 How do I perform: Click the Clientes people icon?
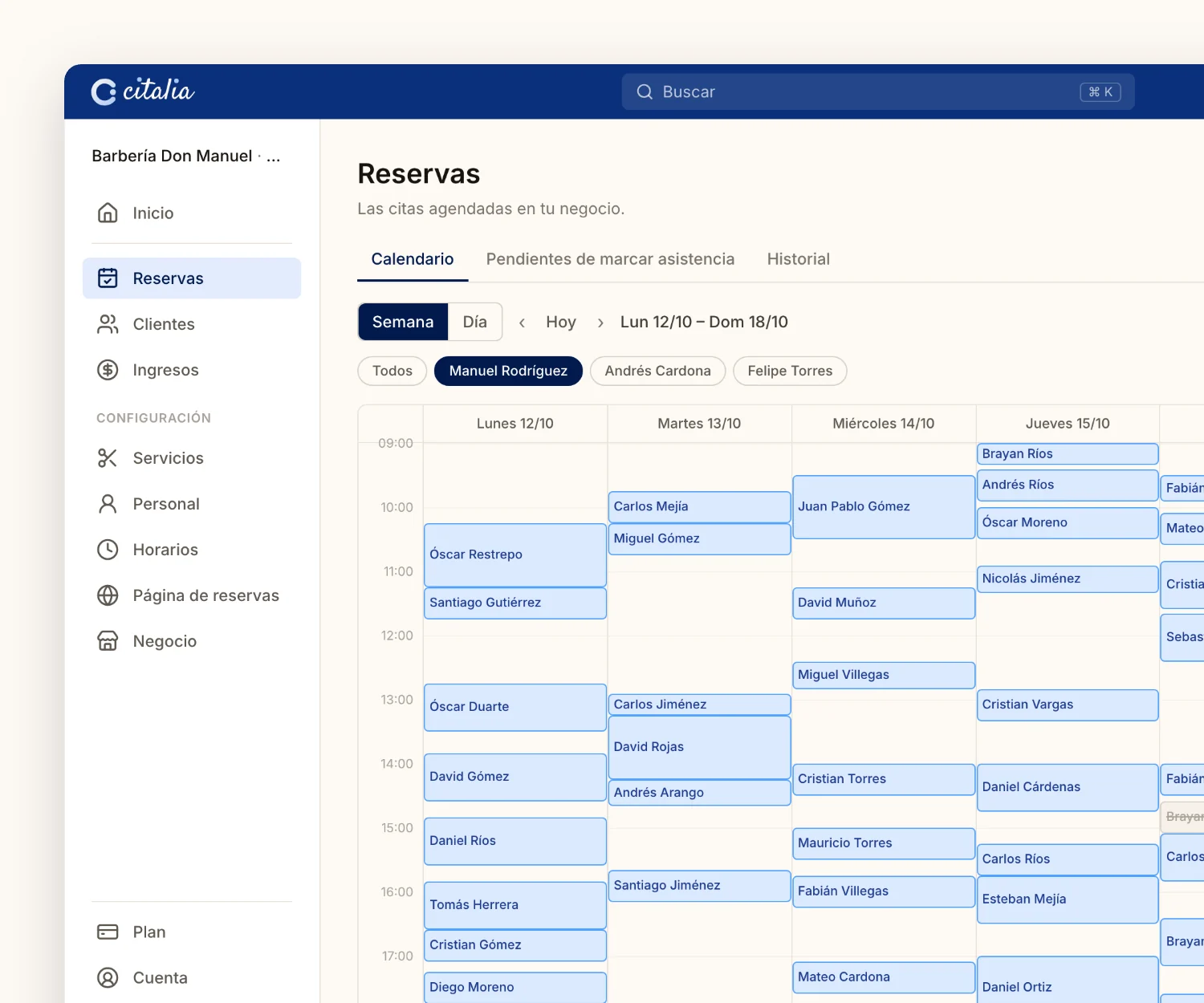[108, 324]
